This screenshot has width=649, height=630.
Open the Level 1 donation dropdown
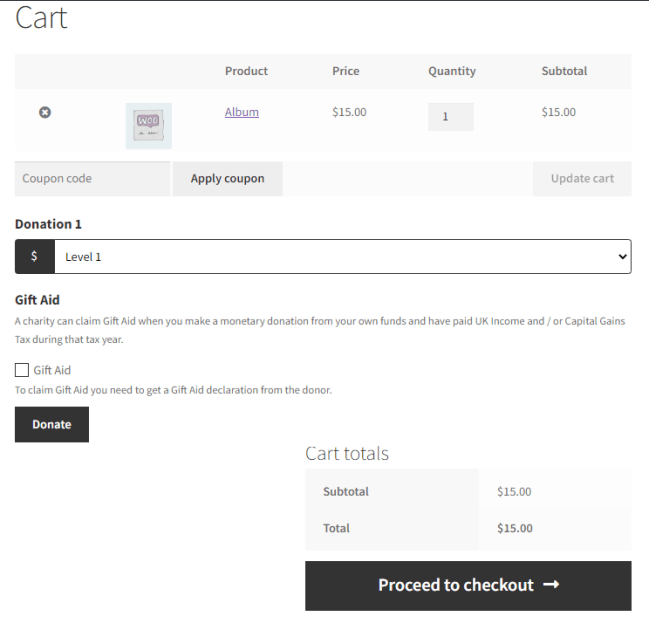tap(342, 257)
